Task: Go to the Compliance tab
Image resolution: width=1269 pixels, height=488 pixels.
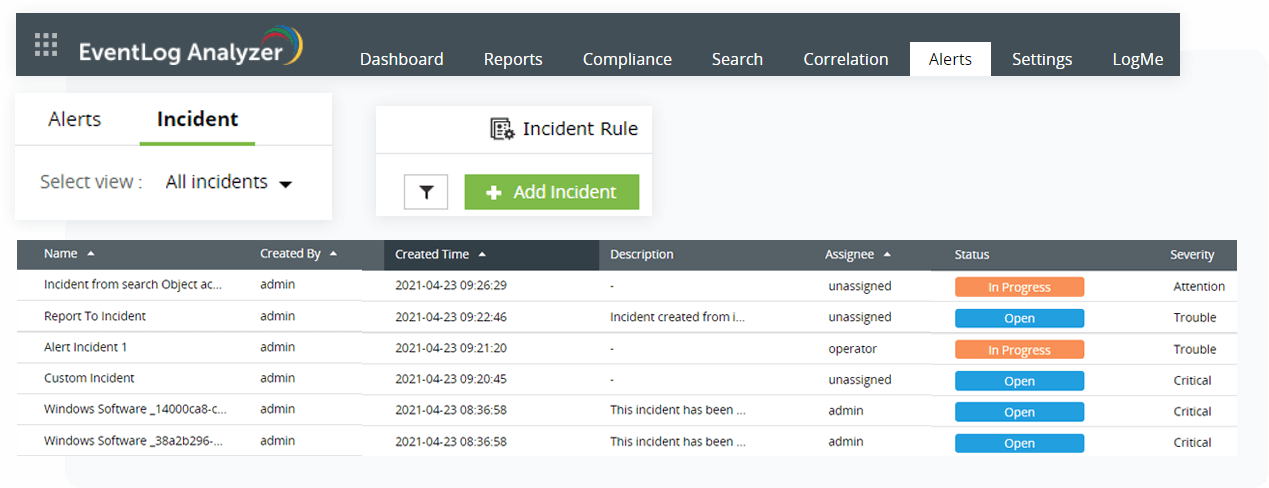Action: pyautogui.click(x=627, y=59)
